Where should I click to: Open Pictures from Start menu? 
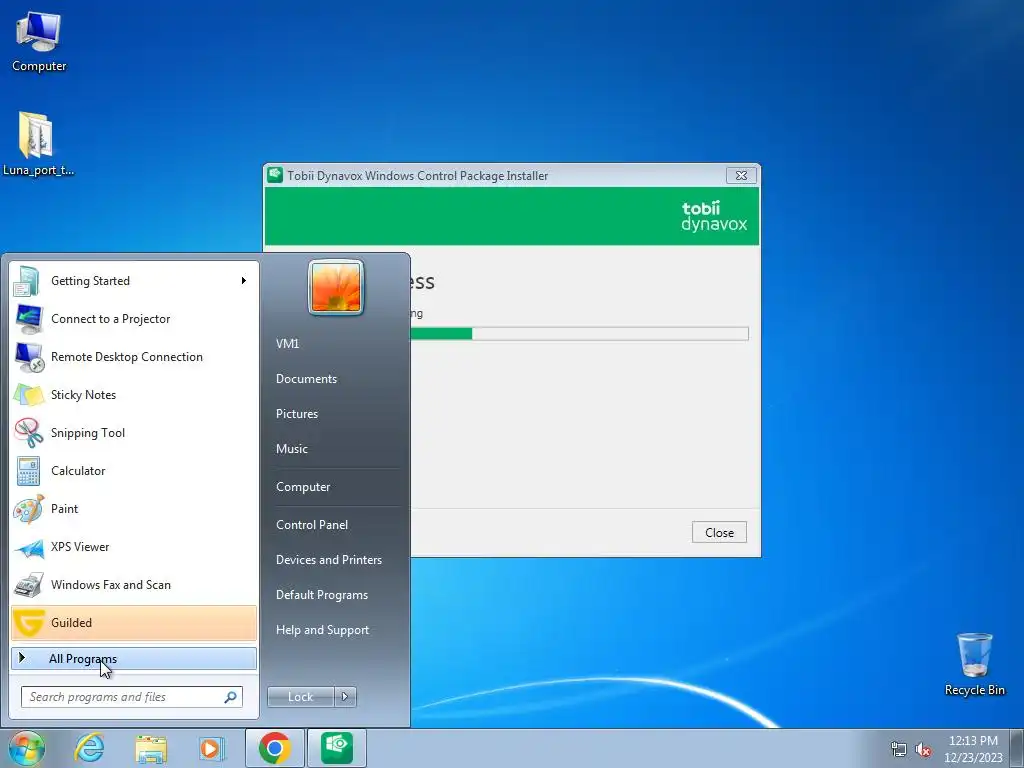296,414
